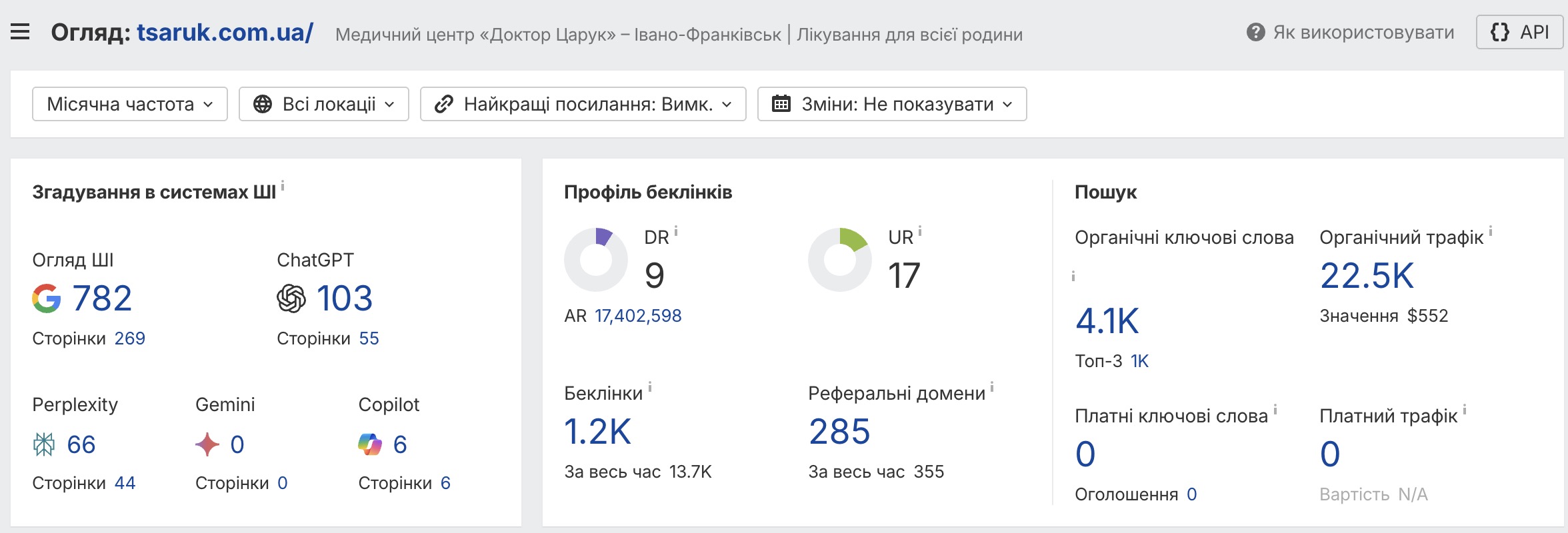Click the DR donut chart
1568x533 pixels.
[x=596, y=260]
